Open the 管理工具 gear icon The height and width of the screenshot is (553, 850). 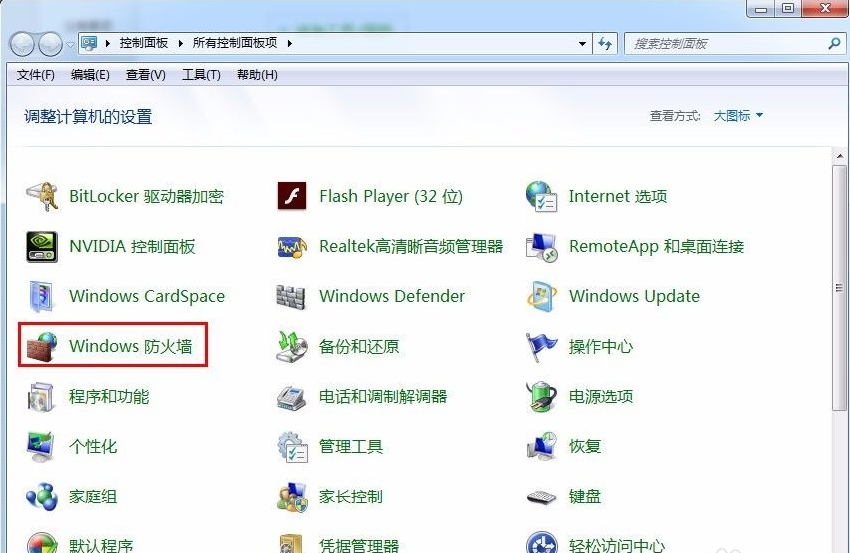click(x=292, y=447)
